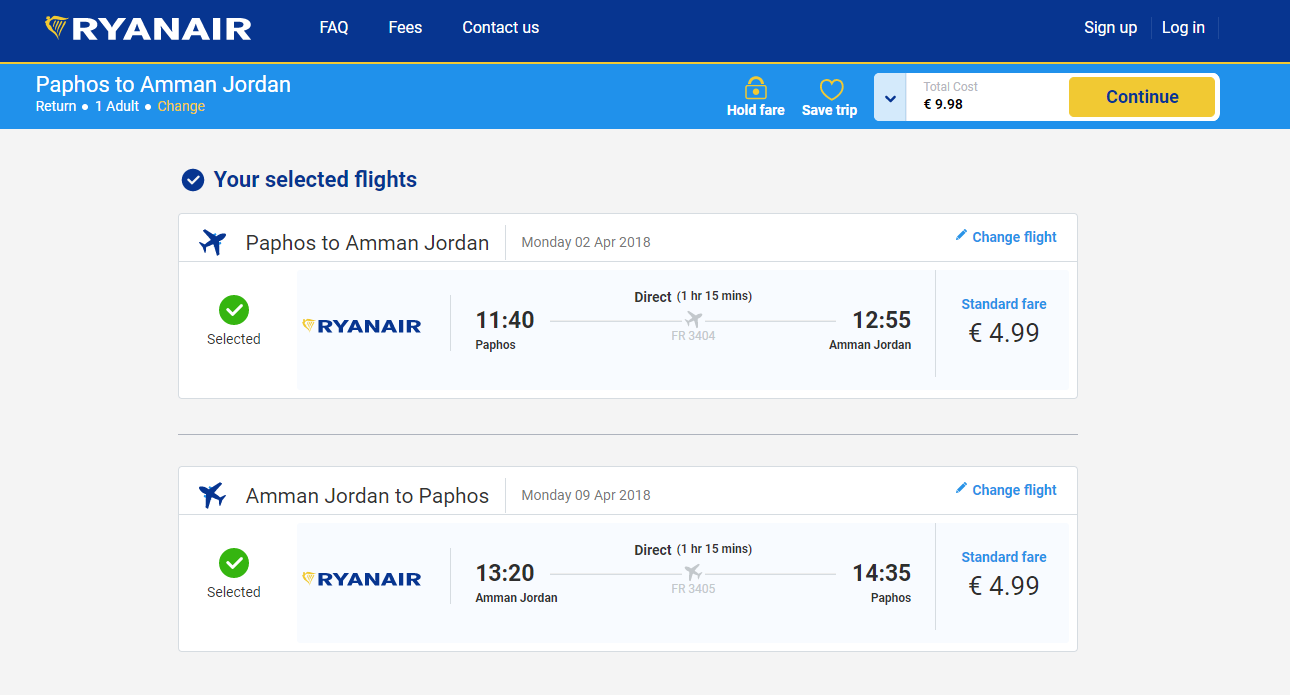The height and width of the screenshot is (695, 1290).
Task: Select the outbound Standard fare € 4.99
Action: [x=1003, y=322]
